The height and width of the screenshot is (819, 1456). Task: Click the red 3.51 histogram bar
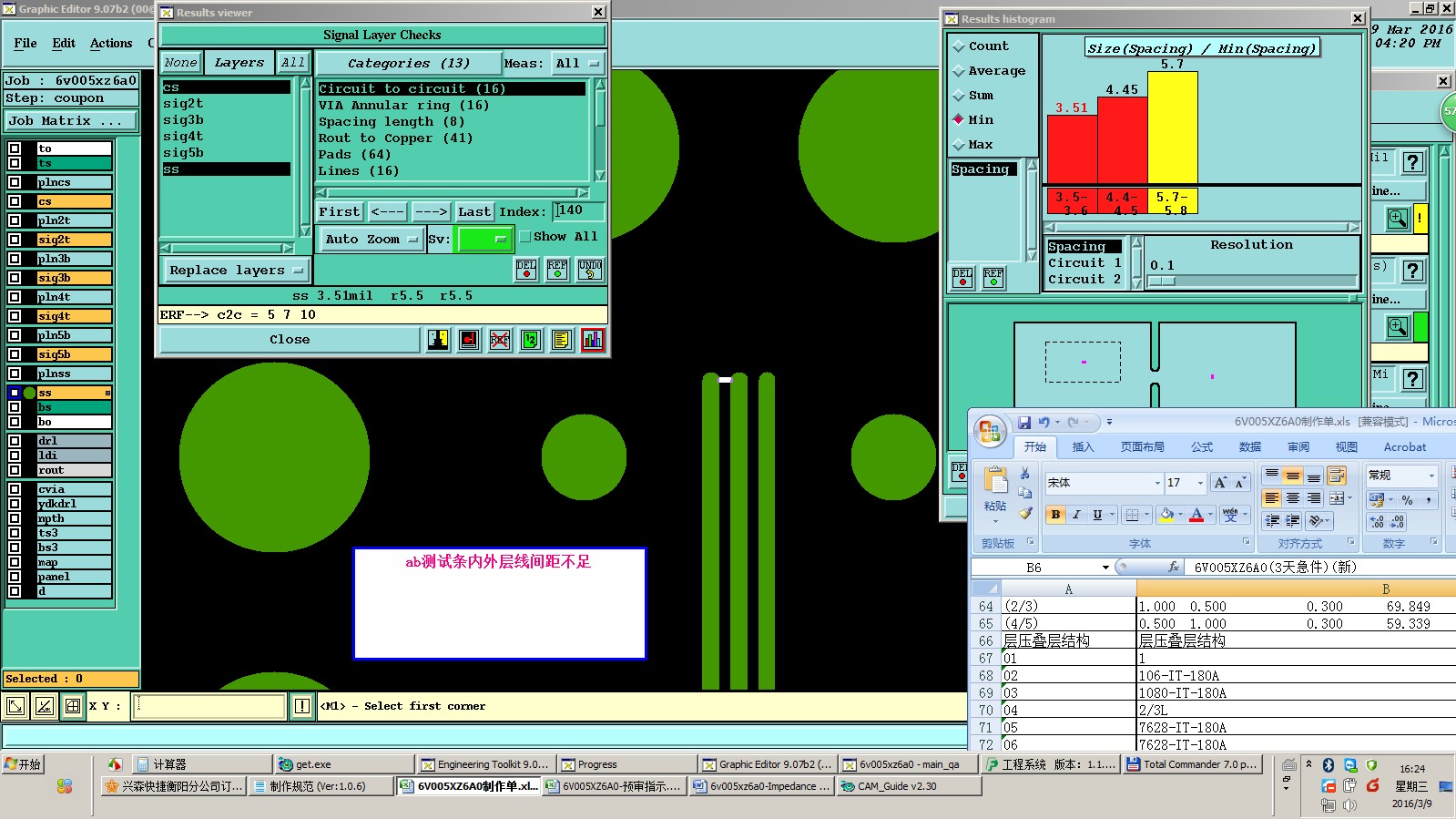tap(1073, 149)
